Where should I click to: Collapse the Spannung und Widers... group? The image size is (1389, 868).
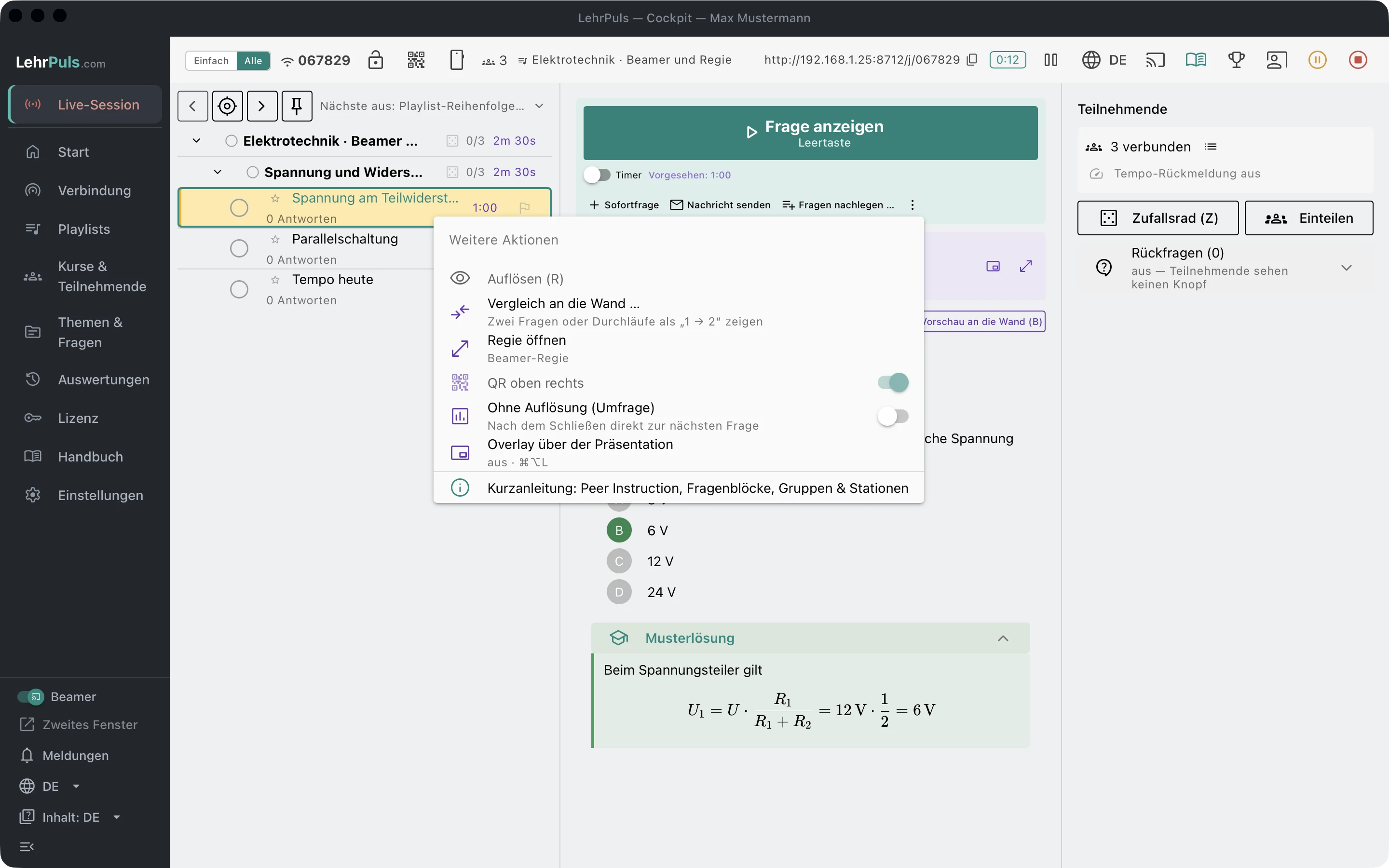coord(218,172)
